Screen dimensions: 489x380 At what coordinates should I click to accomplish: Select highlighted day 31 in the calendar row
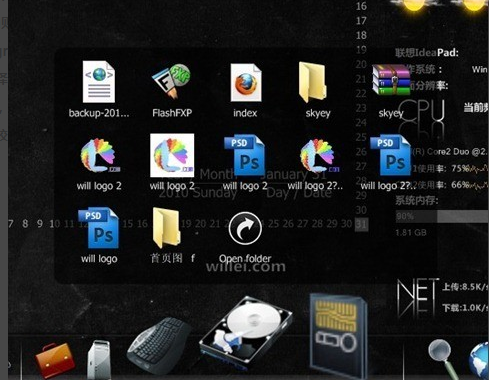361,224
